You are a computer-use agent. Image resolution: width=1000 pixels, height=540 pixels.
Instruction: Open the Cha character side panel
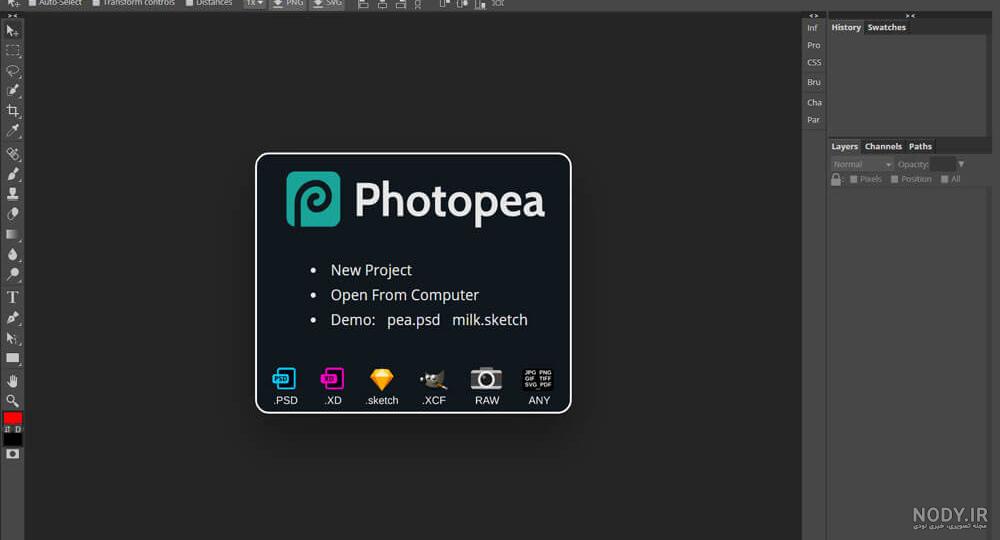pyautogui.click(x=814, y=103)
